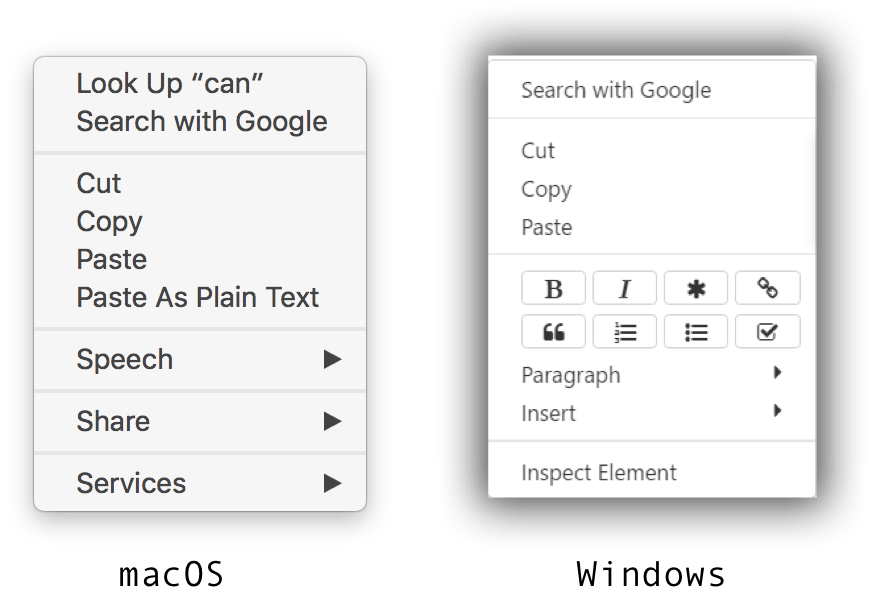
Task: Create a bulleted list
Action: pos(696,332)
